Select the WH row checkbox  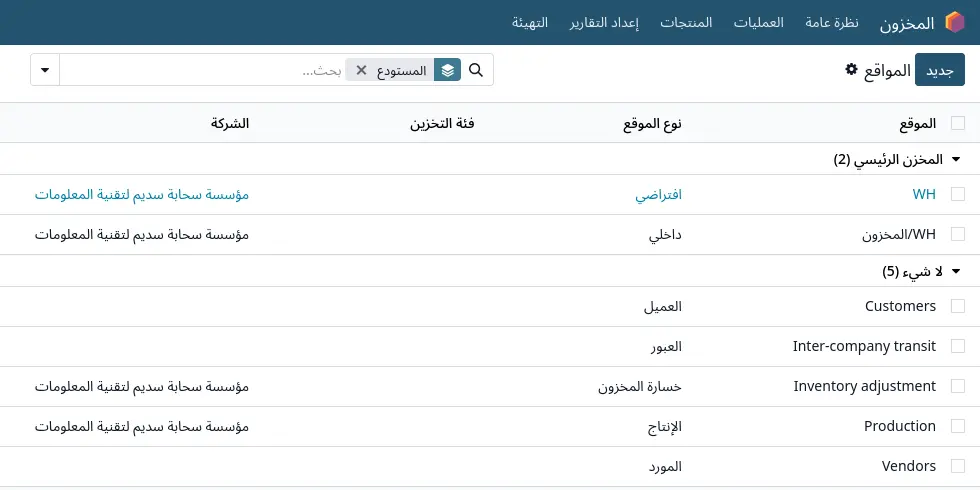click(x=958, y=194)
